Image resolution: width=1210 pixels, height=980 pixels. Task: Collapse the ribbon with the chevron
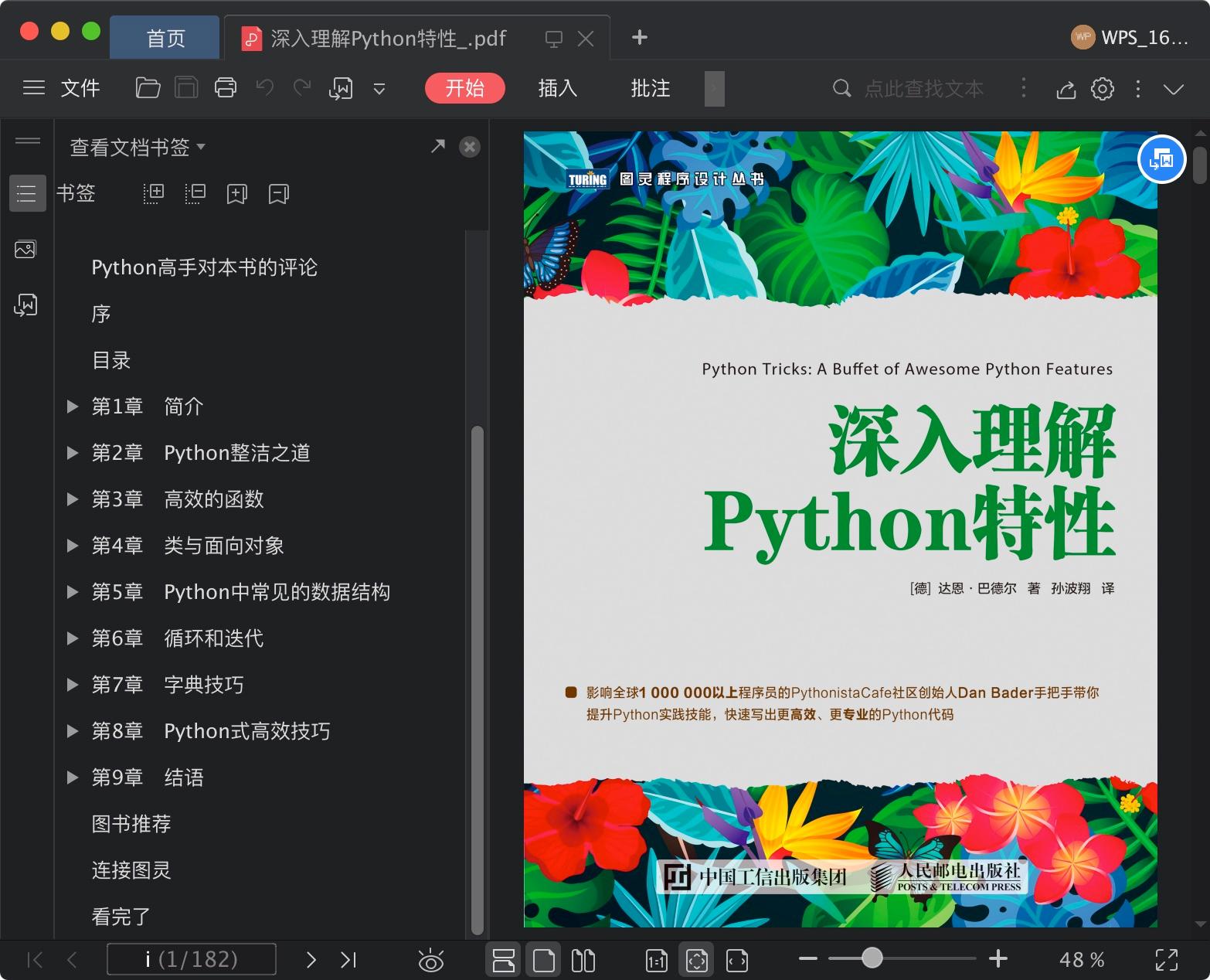1174,89
